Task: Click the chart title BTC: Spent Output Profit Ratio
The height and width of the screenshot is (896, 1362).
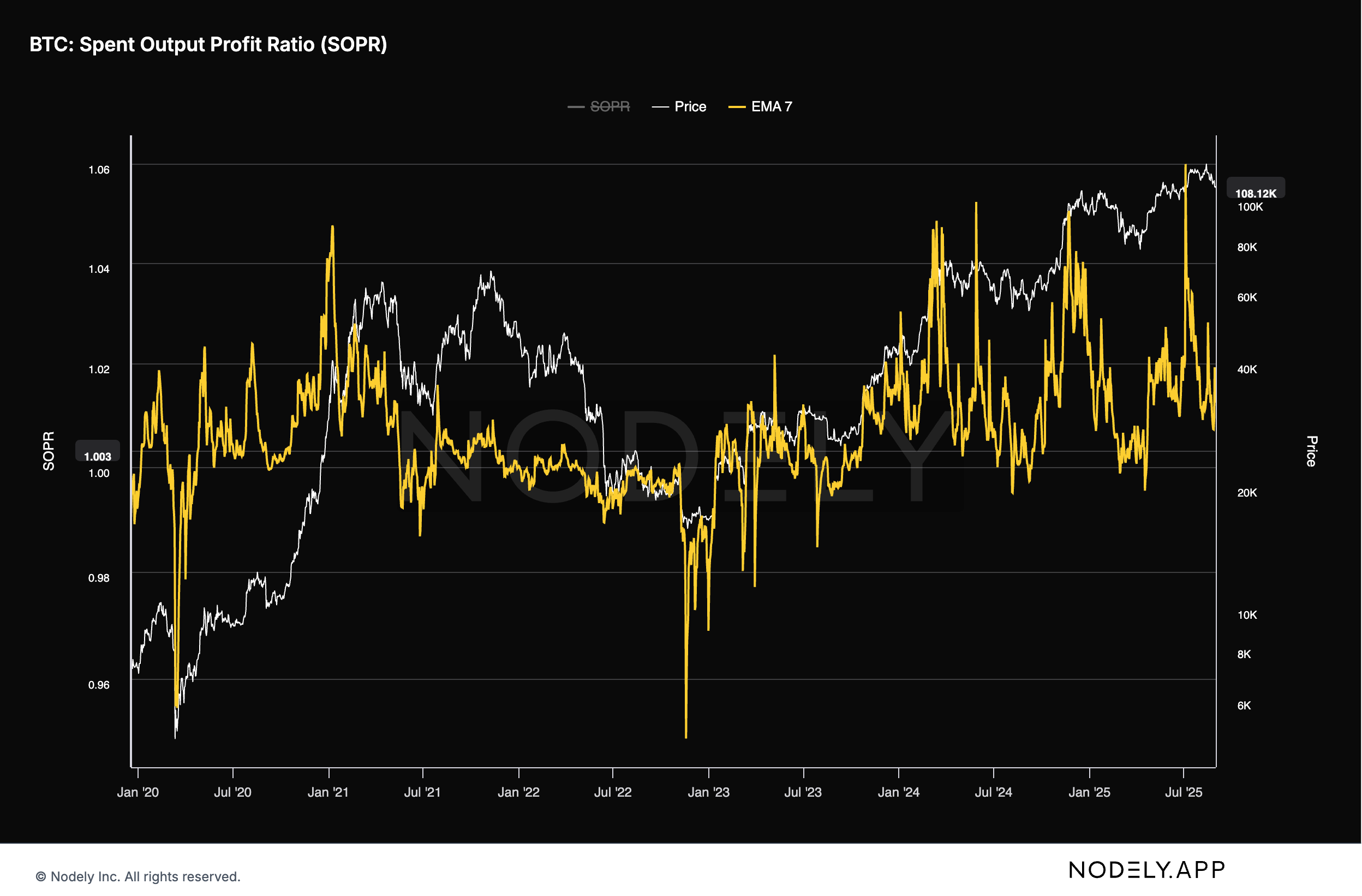Action: pos(208,45)
